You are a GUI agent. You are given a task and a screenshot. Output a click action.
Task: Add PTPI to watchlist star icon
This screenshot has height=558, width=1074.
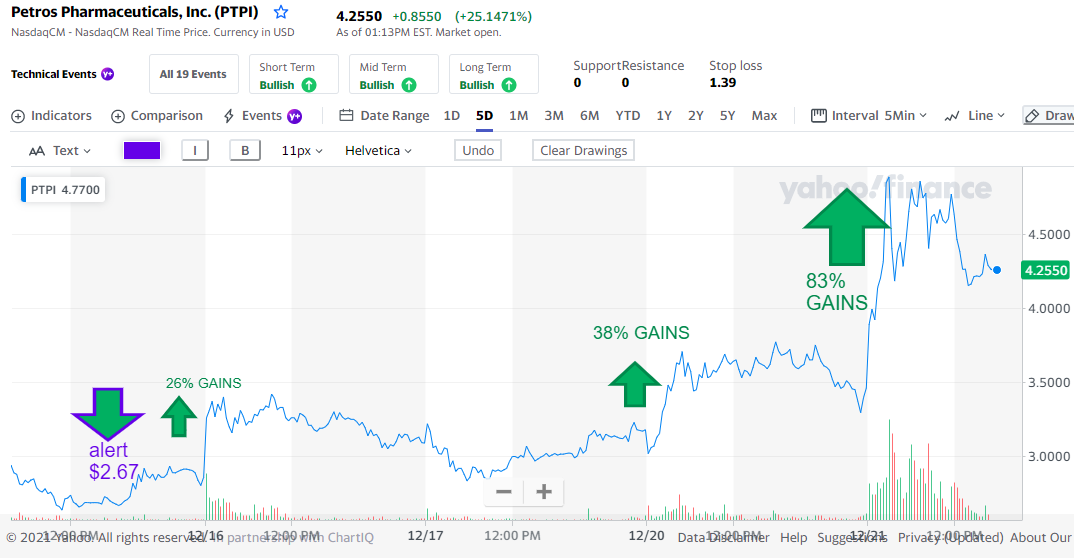[281, 12]
